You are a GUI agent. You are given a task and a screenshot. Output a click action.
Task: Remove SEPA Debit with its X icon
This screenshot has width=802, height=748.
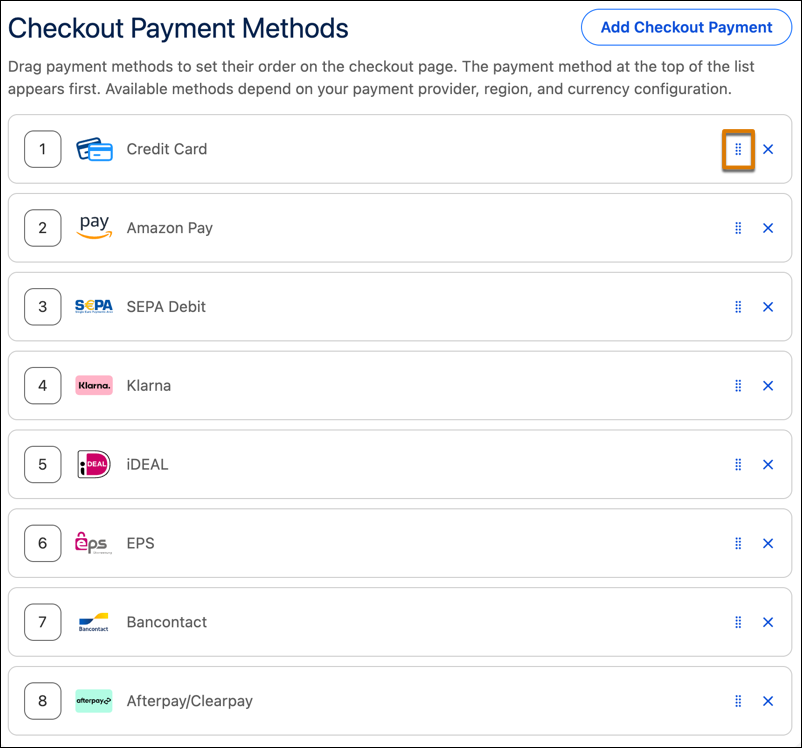[x=768, y=307]
